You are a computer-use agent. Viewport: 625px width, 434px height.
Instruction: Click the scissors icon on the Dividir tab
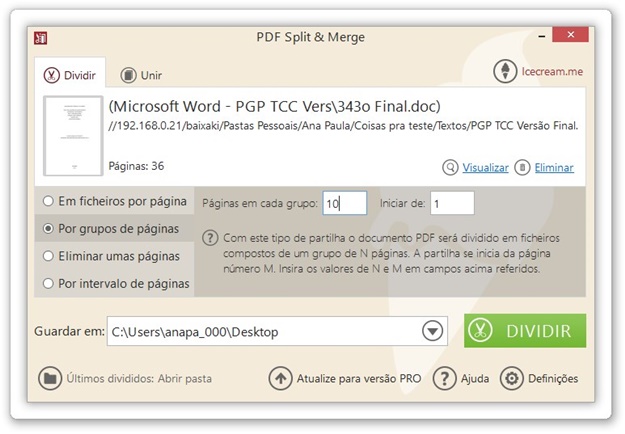point(51,75)
